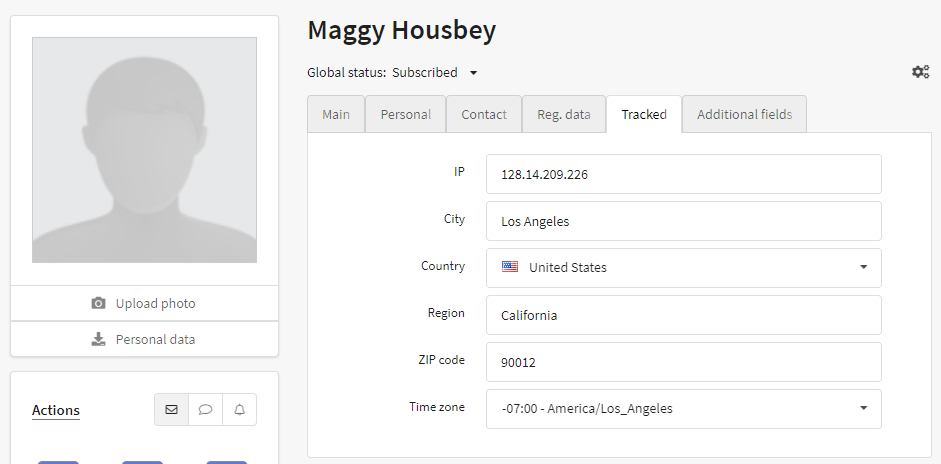This screenshot has width=941, height=464.
Task: Select the email envelope action icon
Action: 172,409
